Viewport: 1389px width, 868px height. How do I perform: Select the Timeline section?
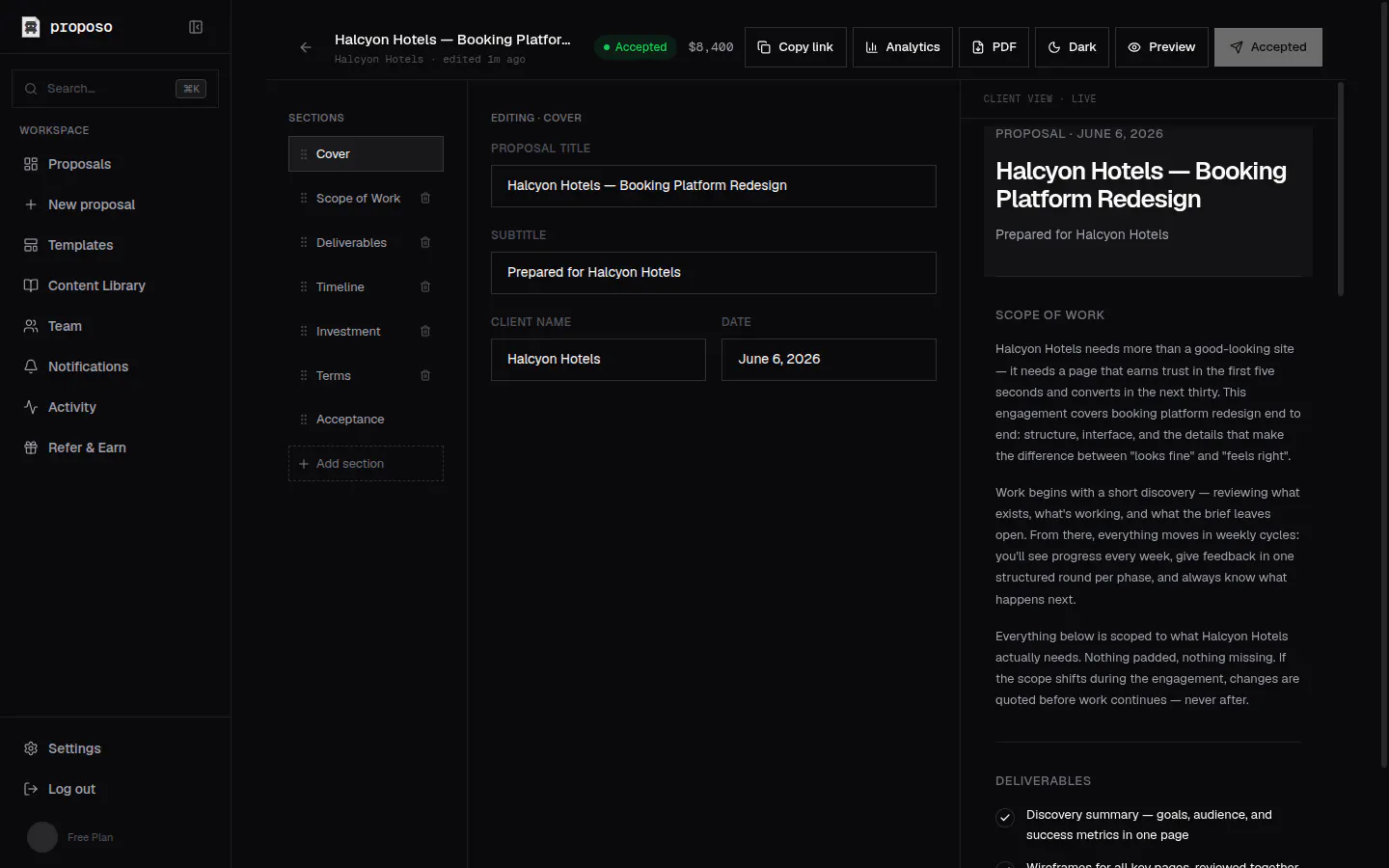[x=340, y=286]
